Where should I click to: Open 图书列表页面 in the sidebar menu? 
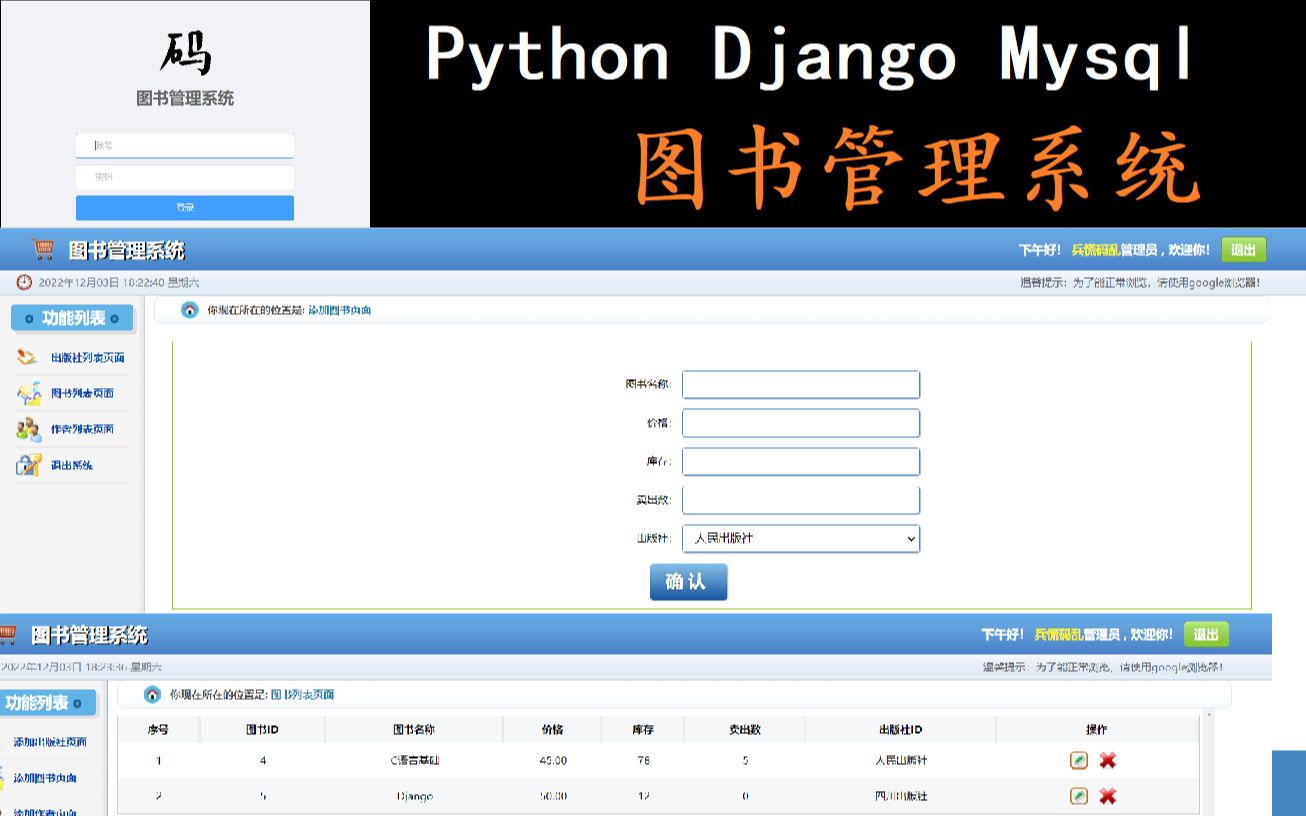[x=82, y=394]
